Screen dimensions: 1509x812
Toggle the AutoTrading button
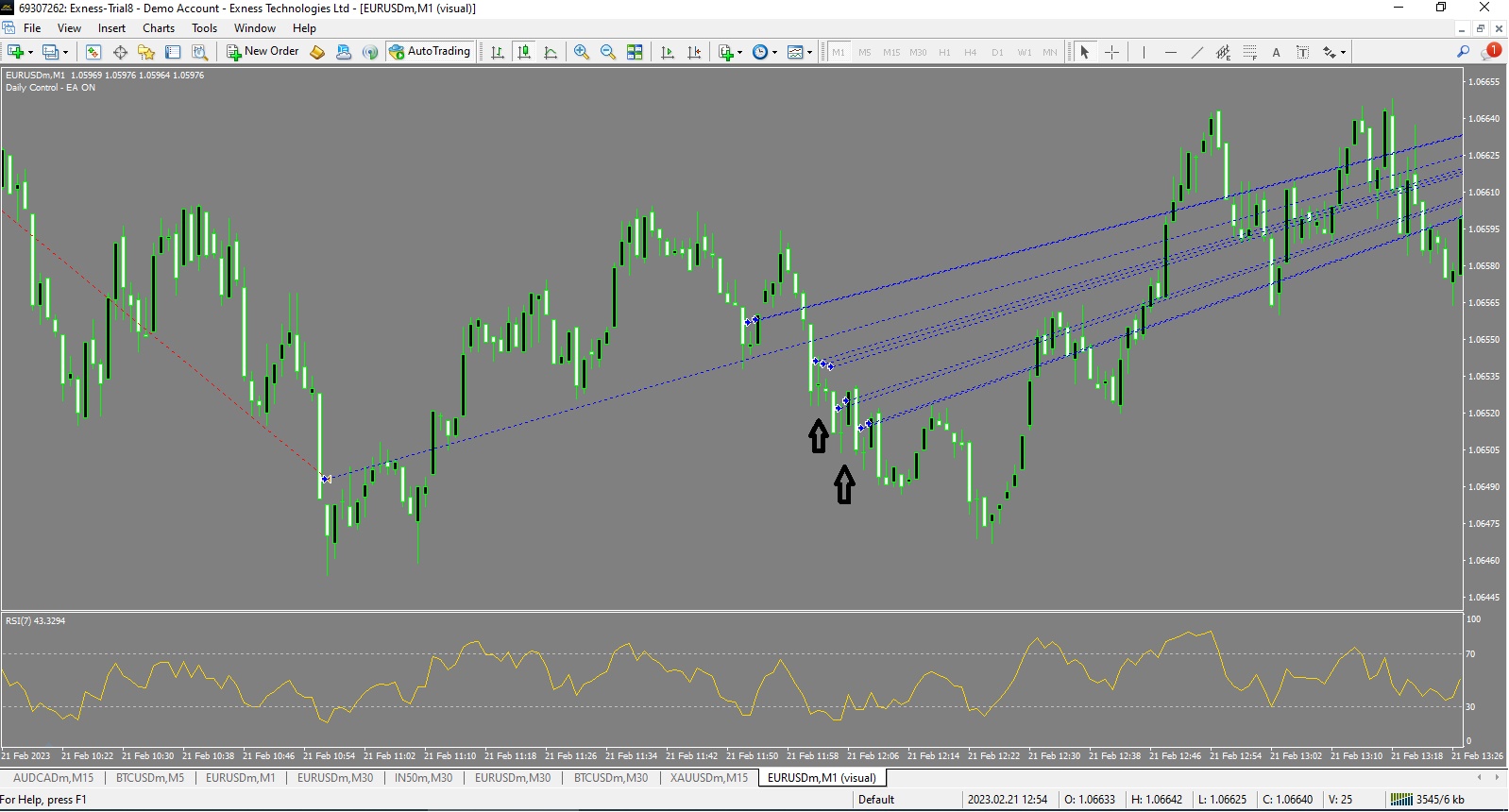430,51
